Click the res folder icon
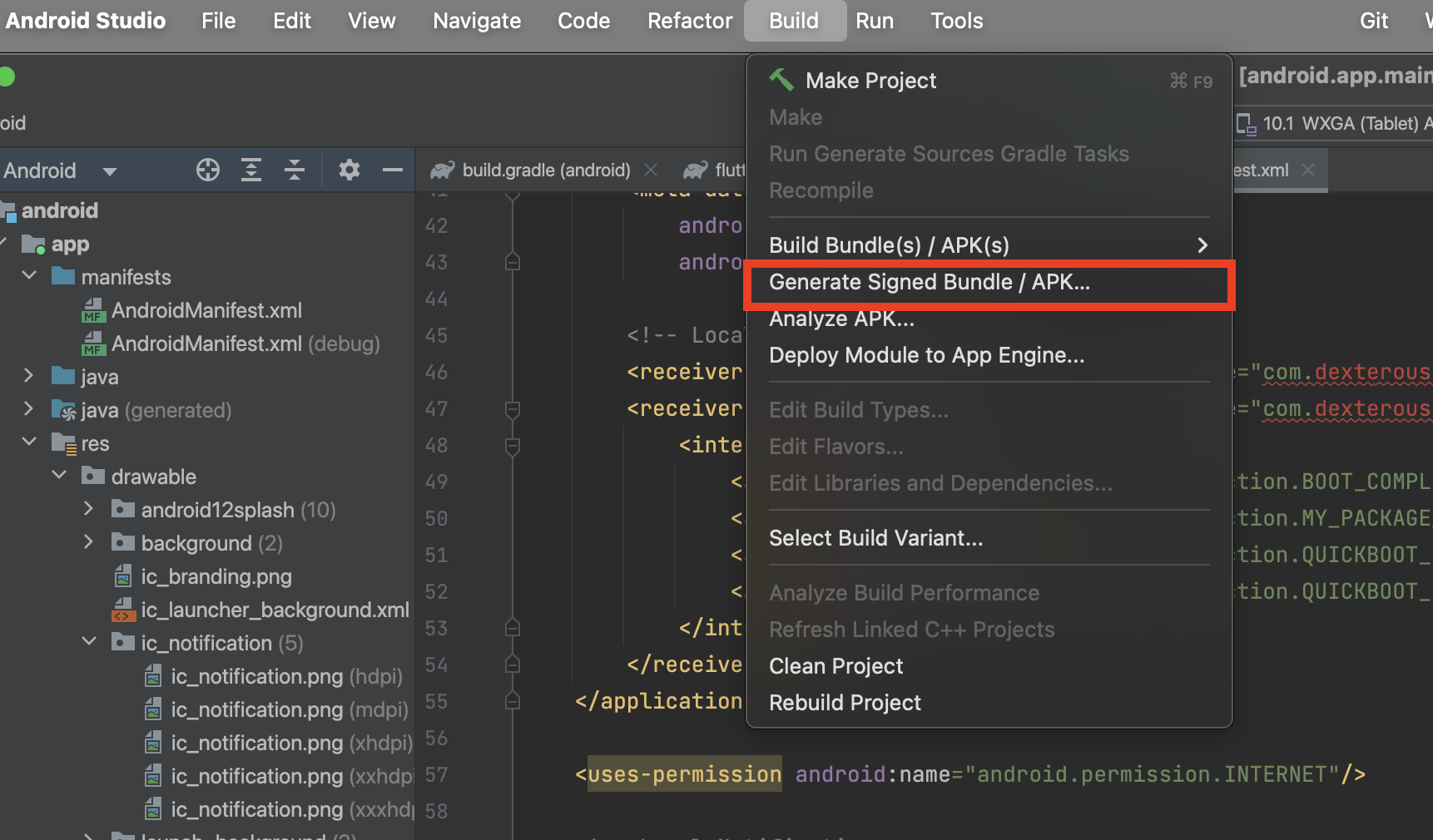 [x=64, y=443]
